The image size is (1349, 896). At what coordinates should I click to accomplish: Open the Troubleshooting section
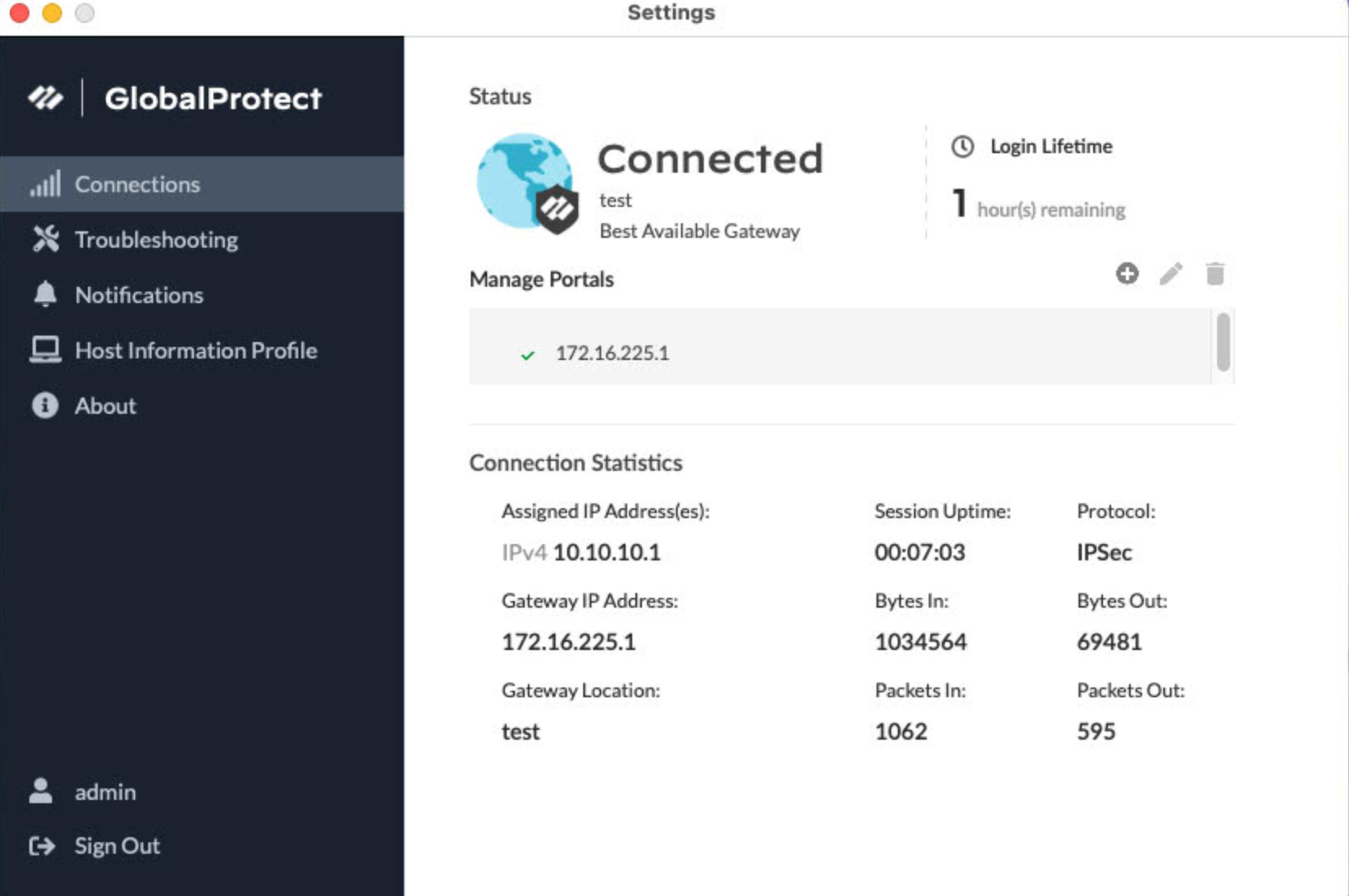click(x=156, y=239)
